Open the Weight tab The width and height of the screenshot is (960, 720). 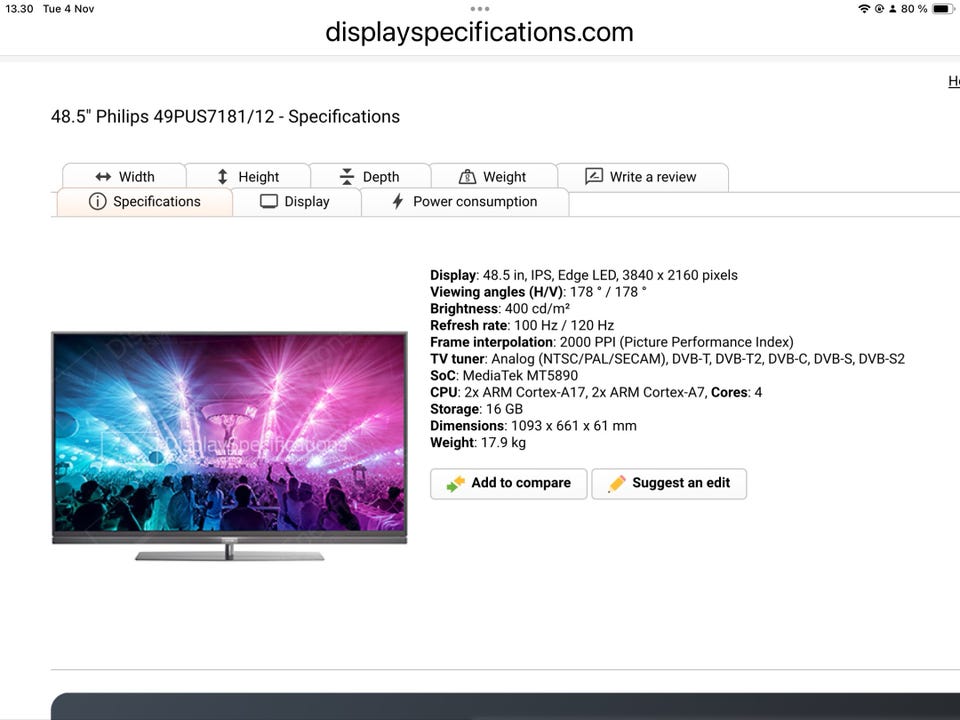493,176
